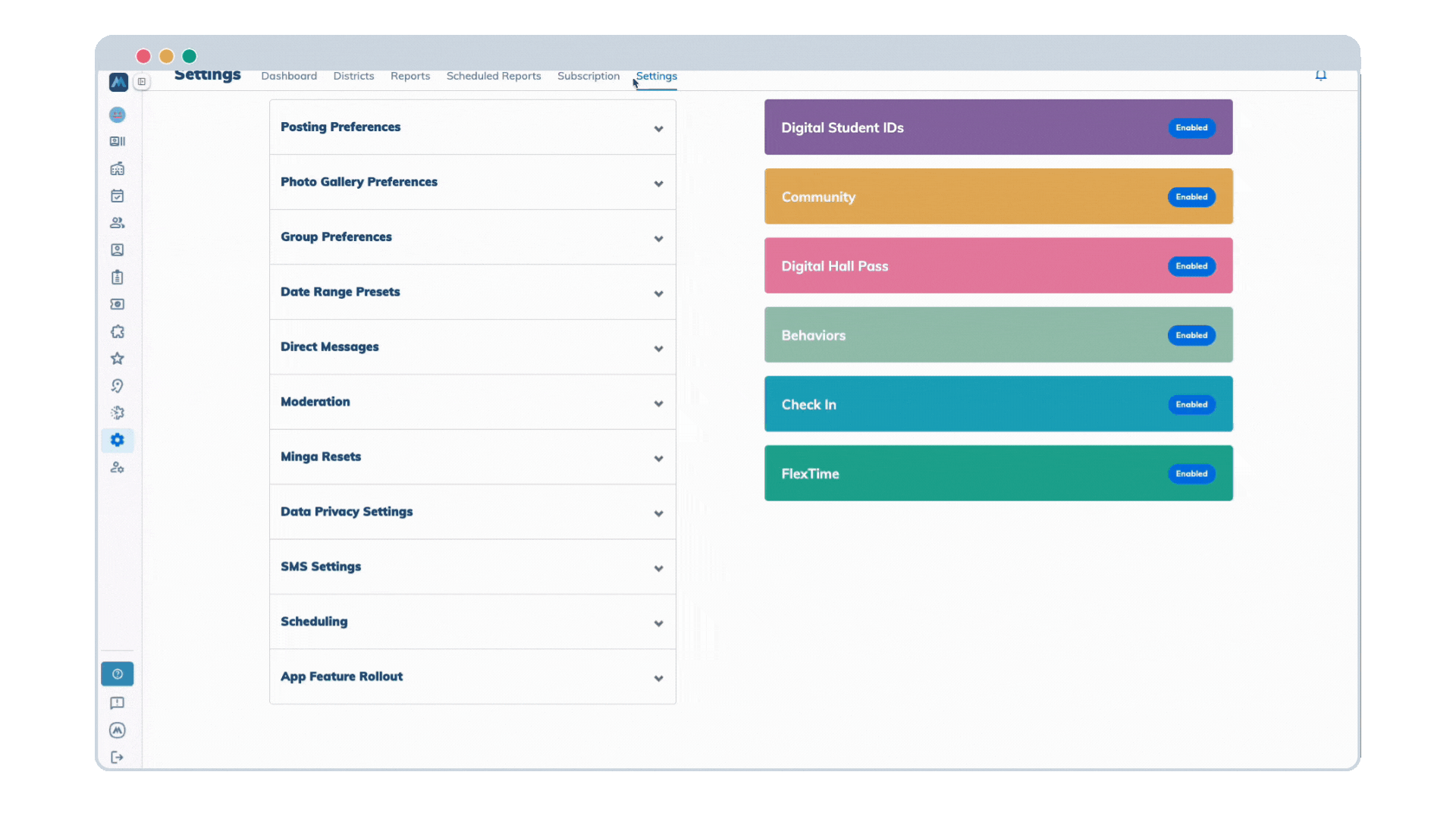Image resolution: width=1456 pixels, height=819 pixels.
Task: Click the notification bell icon
Action: (1320, 75)
